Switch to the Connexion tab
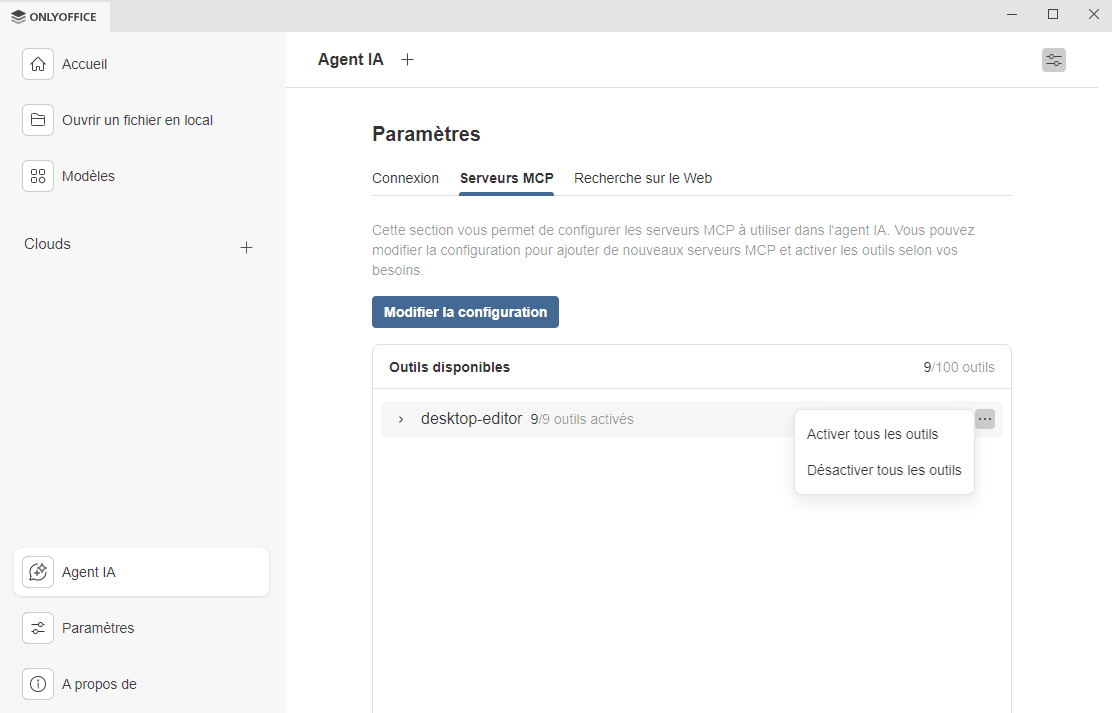Image resolution: width=1112 pixels, height=713 pixels. [405, 178]
